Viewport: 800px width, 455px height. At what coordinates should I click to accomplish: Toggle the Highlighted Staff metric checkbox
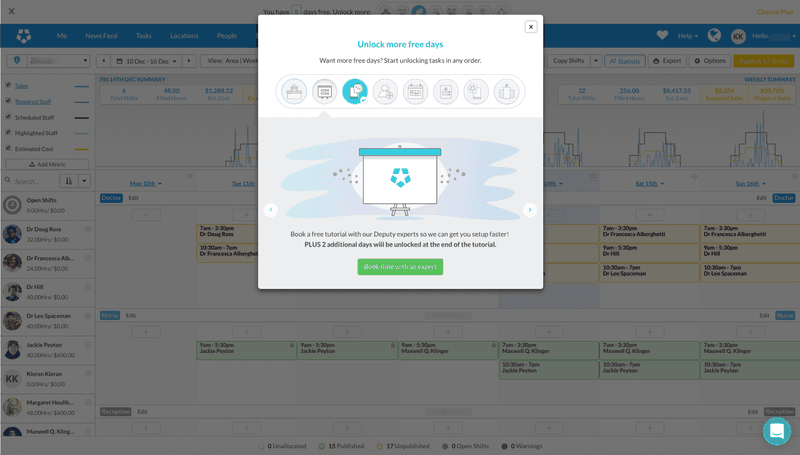8,133
